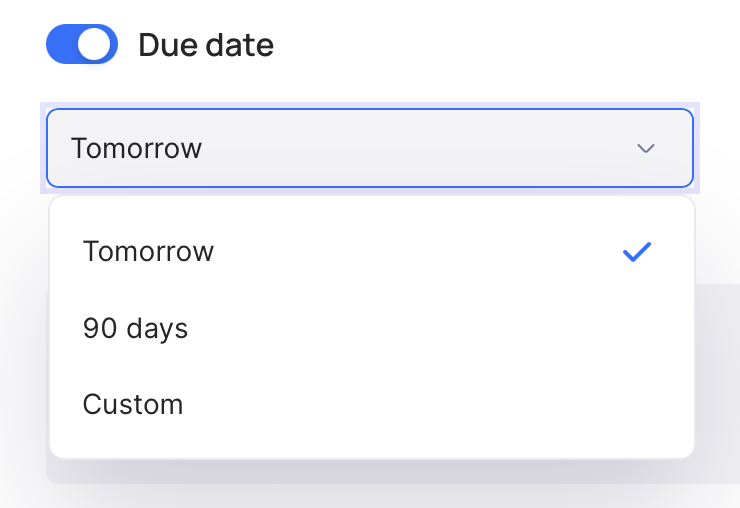Choose Custom from the due date list
Viewport: 740px width, 508px height.
[x=133, y=405]
